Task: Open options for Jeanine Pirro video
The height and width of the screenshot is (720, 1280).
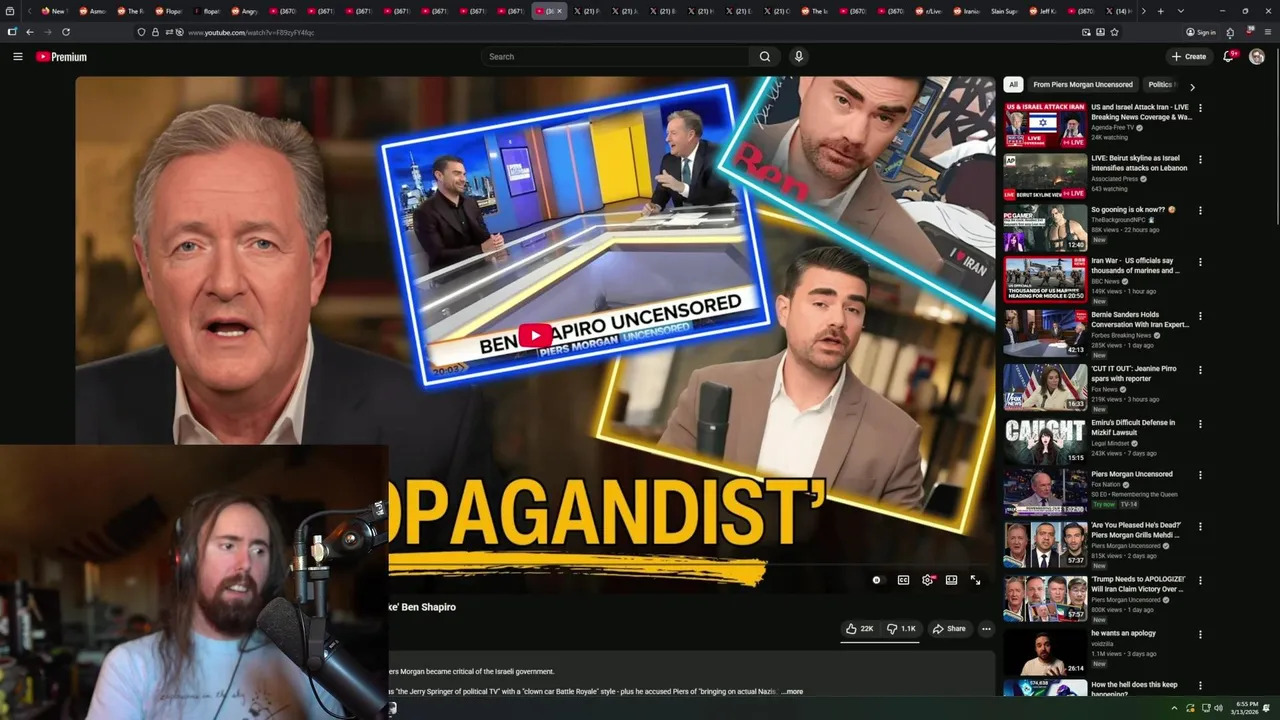Action: (1200, 370)
